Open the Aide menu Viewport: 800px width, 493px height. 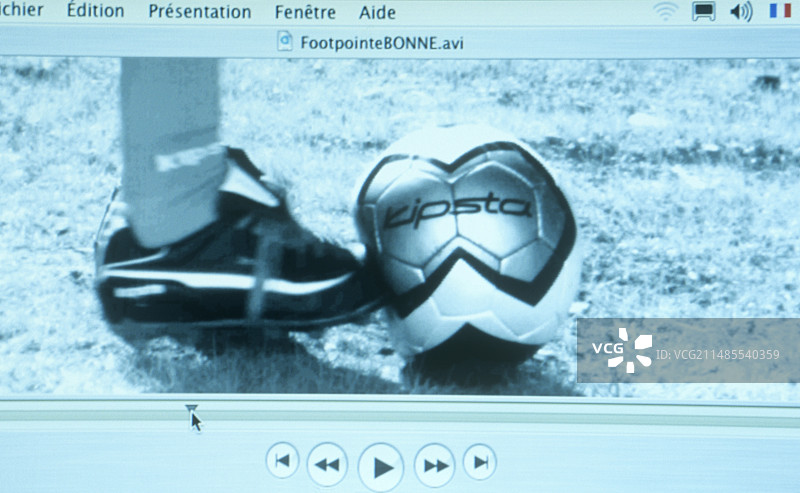coord(377,12)
